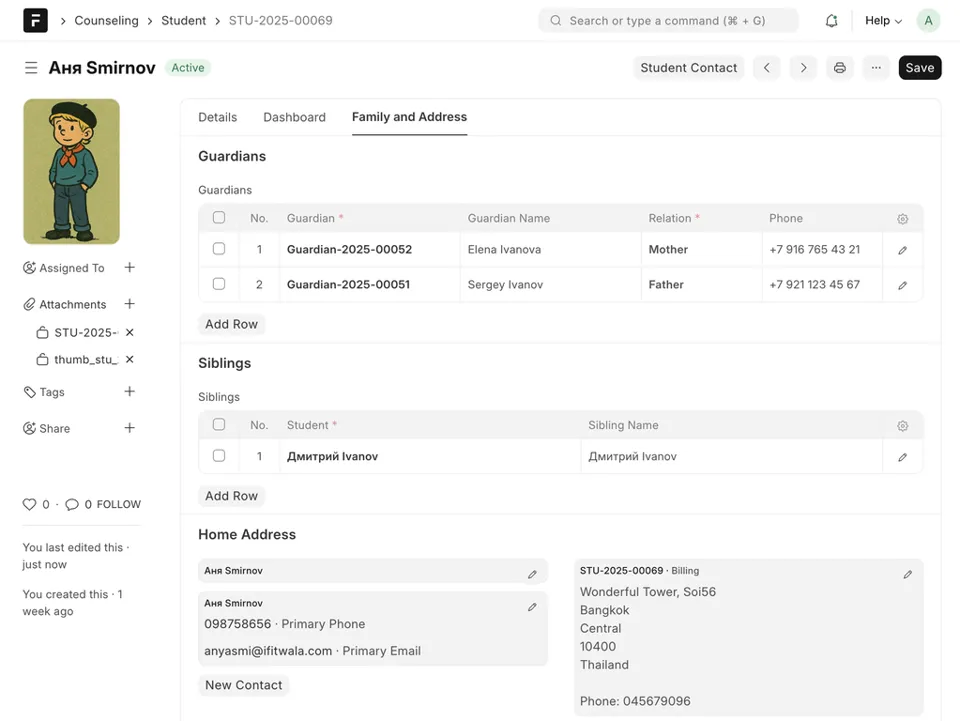
Task: Edit the Billing address pencil icon
Action: tap(907, 575)
